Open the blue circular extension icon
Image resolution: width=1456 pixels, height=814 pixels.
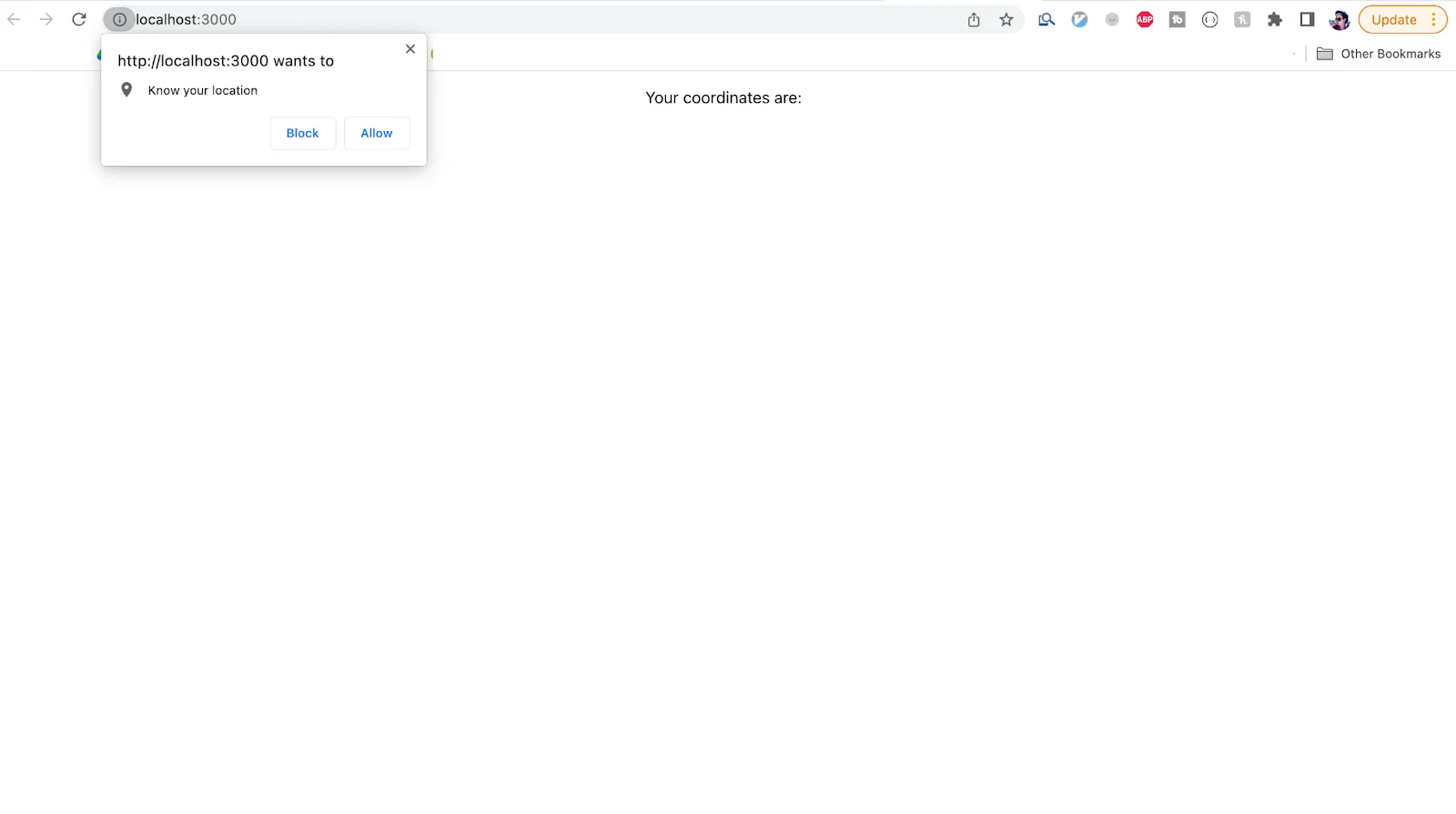[x=1079, y=19]
